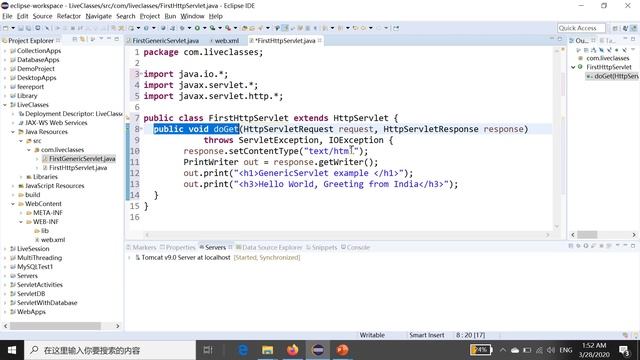Click the Save toolbar icon

point(20,28)
